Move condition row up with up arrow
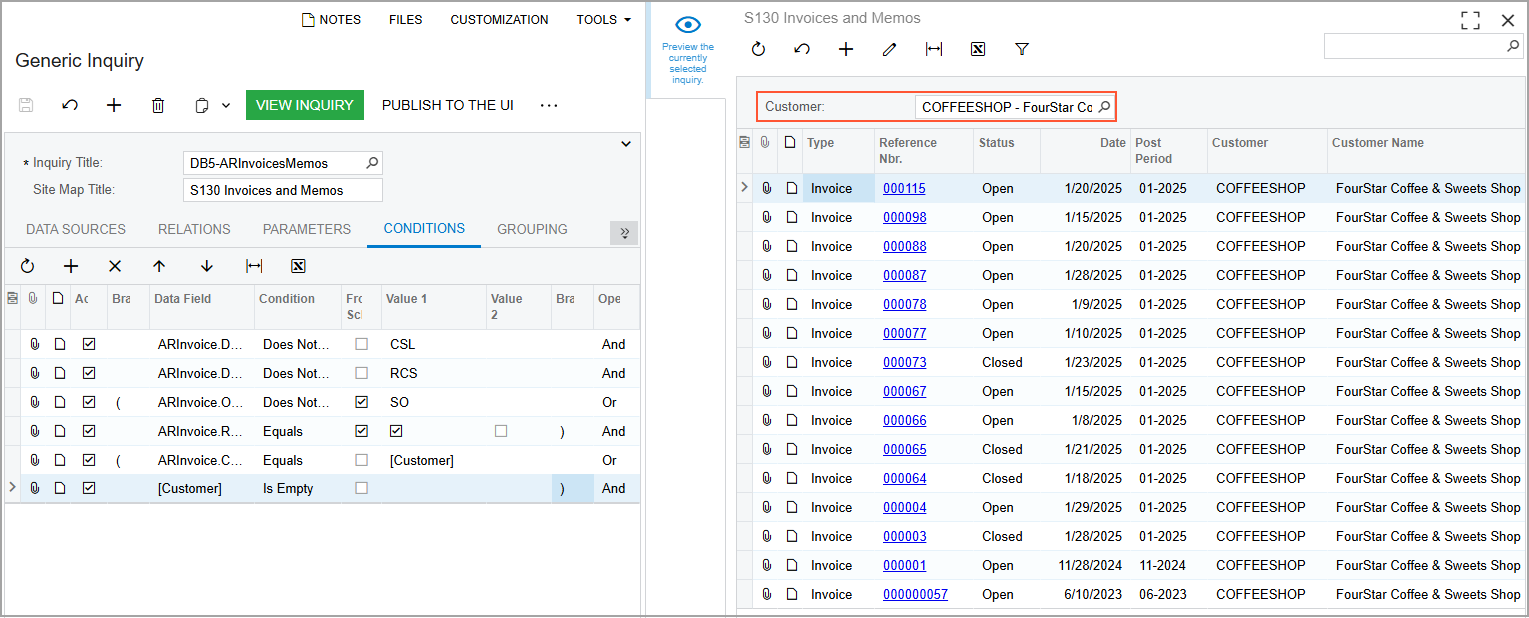The height and width of the screenshot is (618, 1529). click(159, 266)
